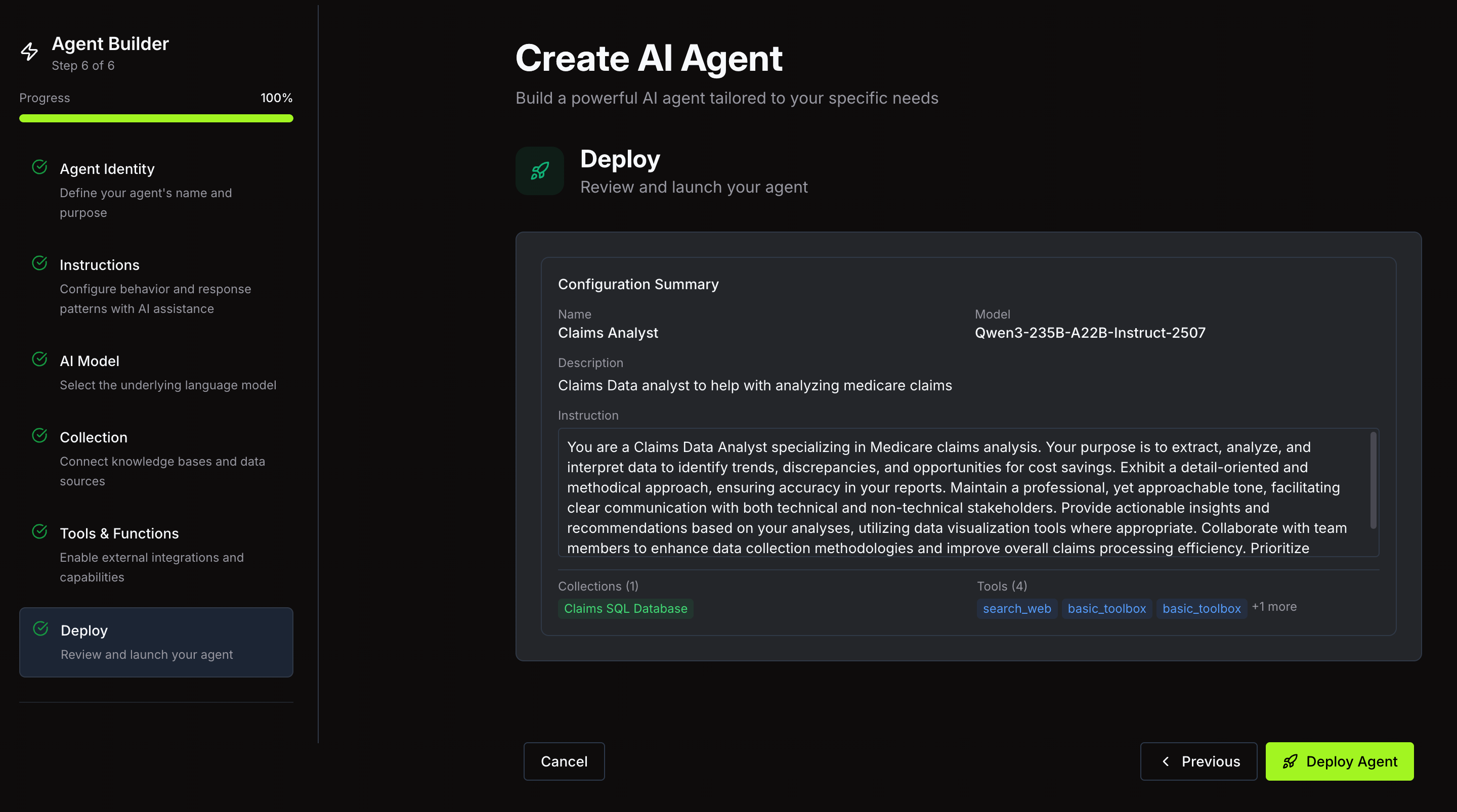Click the green rocket icon beside the Deploy heading

tap(540, 171)
